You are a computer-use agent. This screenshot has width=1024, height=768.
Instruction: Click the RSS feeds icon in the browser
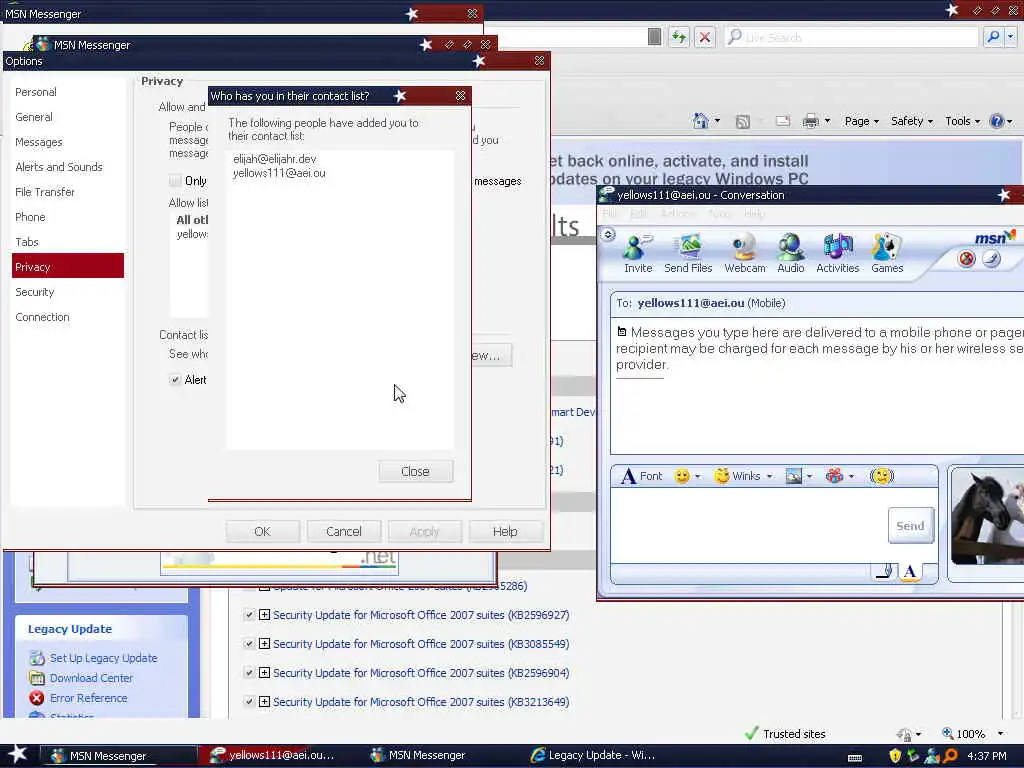(743, 121)
